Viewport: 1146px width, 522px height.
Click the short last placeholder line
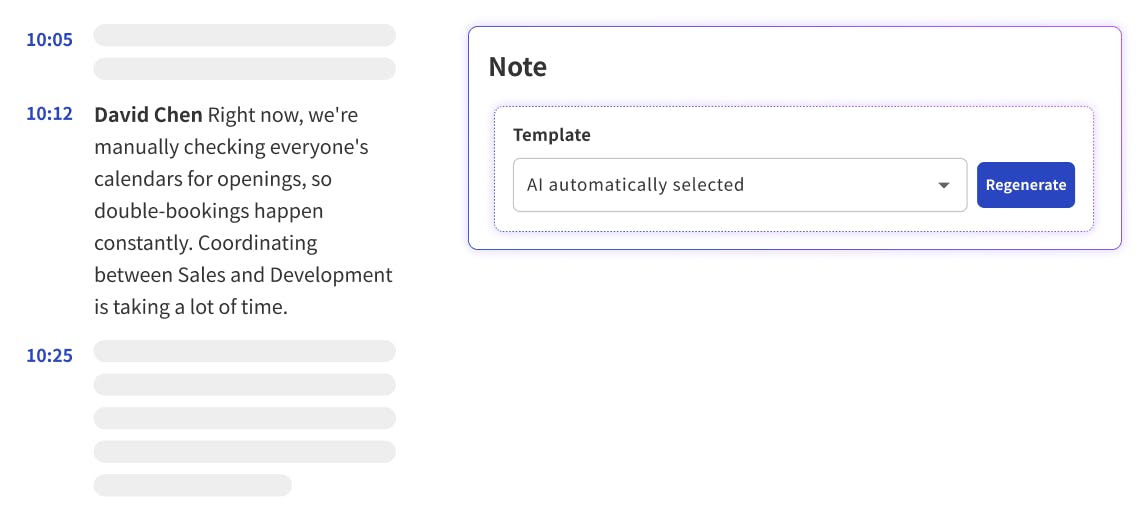pyautogui.click(x=192, y=485)
